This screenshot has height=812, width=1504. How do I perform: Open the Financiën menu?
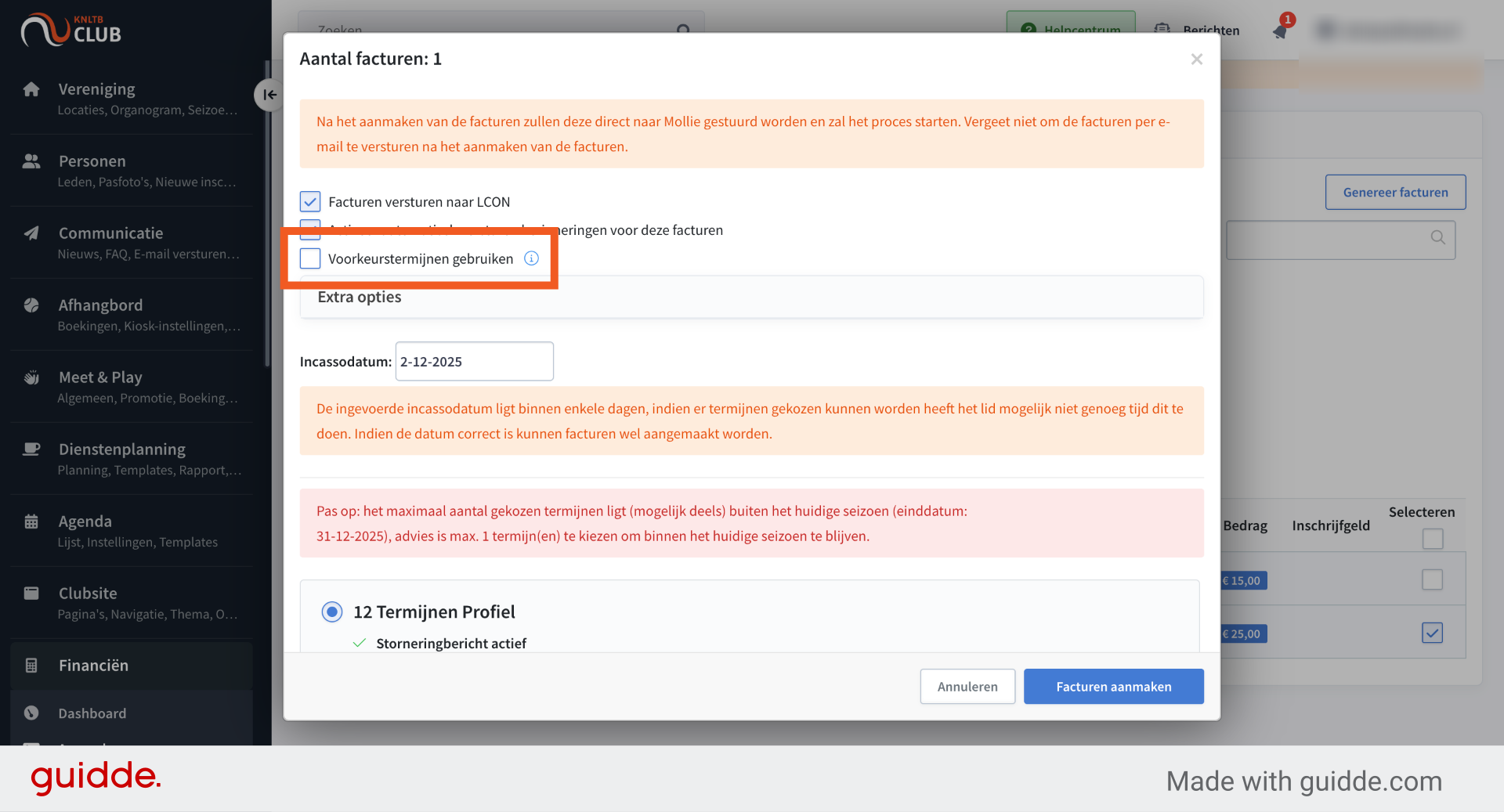(132, 666)
